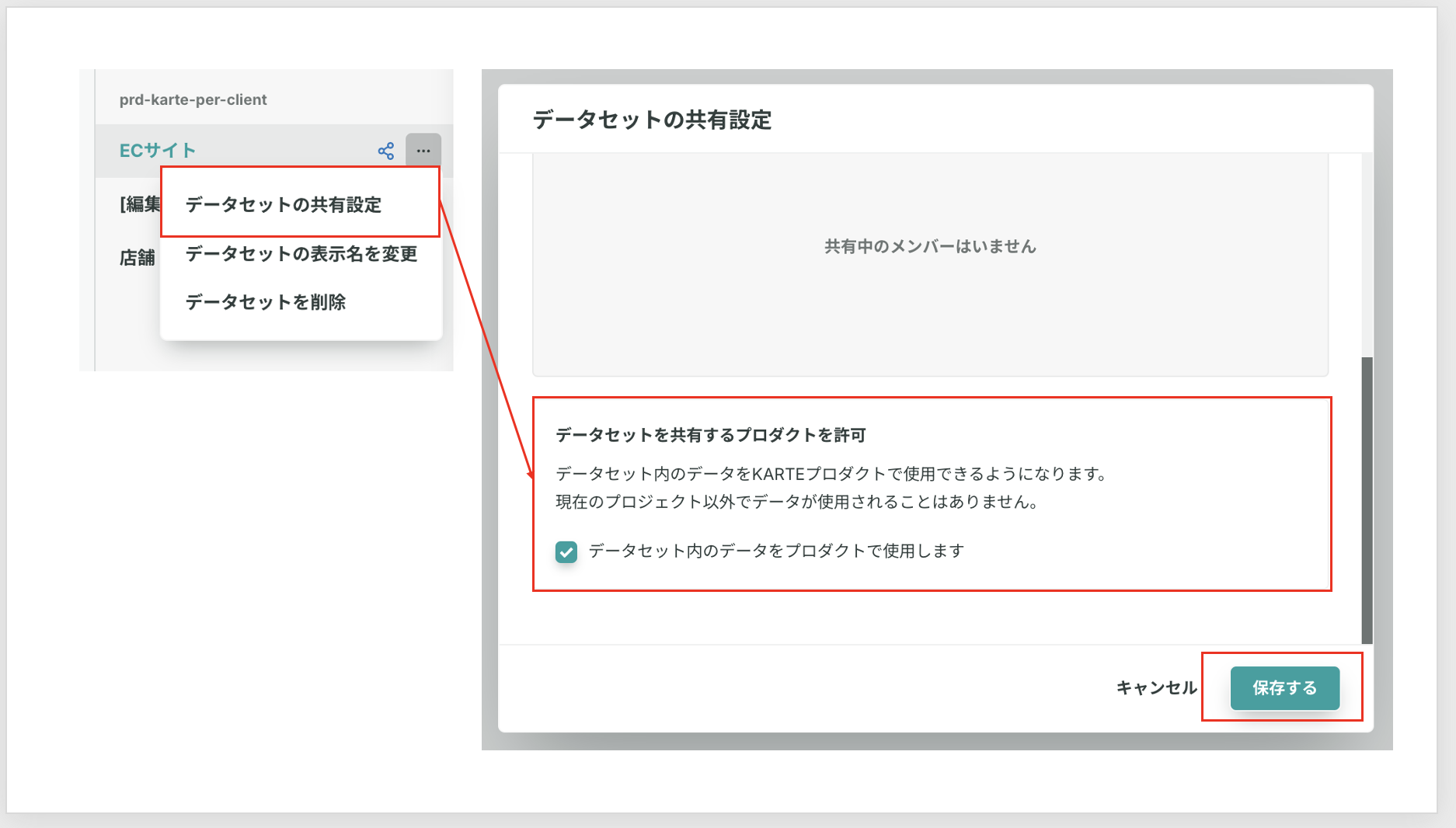Click the 保存する button
This screenshot has height=828, width=1456.
(x=1284, y=688)
